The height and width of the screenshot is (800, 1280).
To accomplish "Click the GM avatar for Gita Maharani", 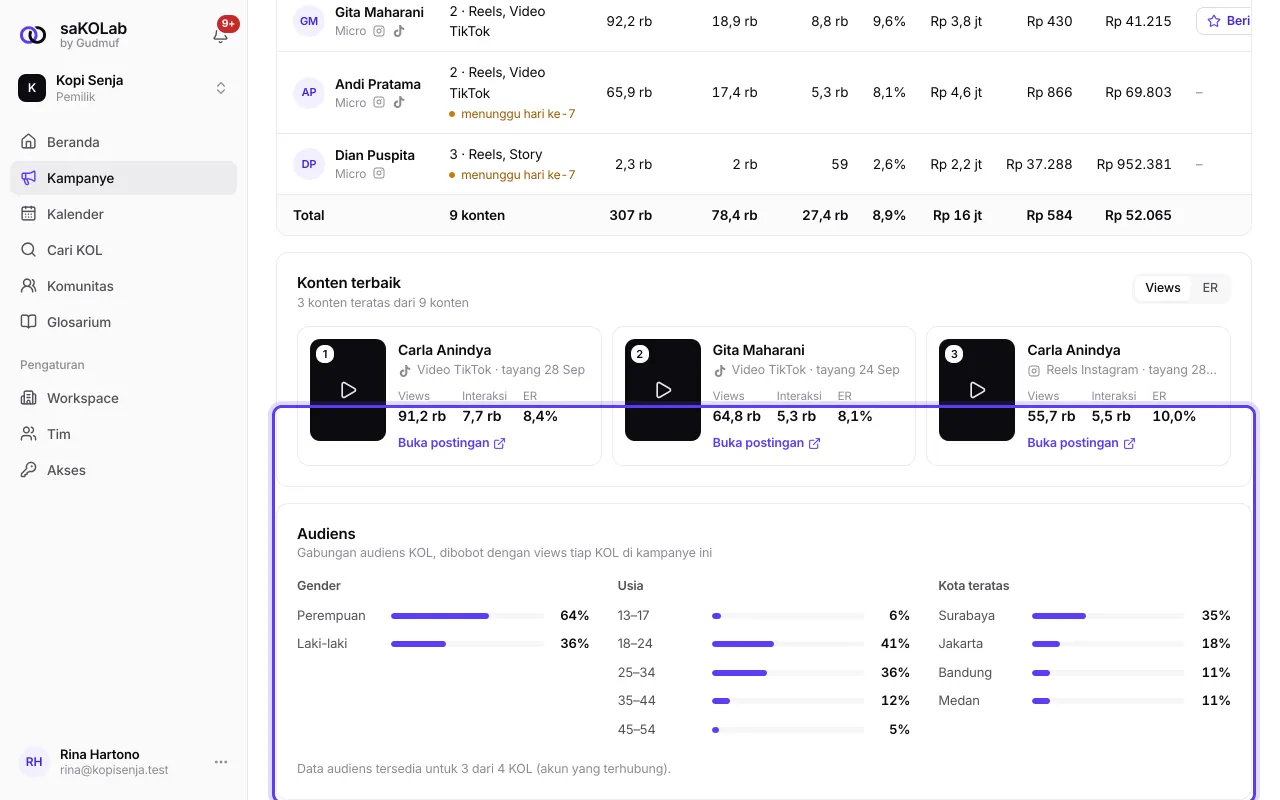I will coord(309,21).
